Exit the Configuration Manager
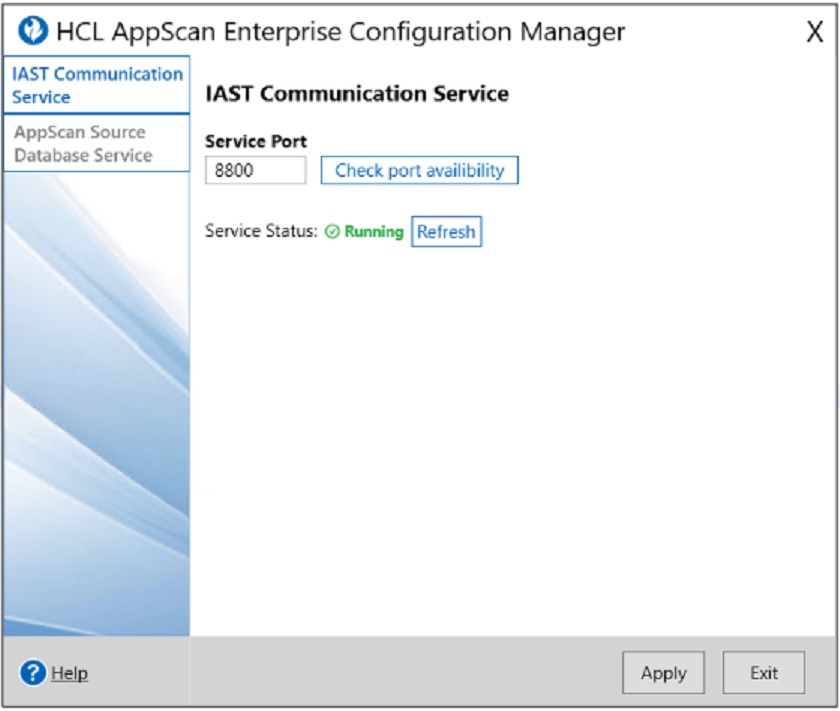Viewport: 840px width, 711px height. 764,673
